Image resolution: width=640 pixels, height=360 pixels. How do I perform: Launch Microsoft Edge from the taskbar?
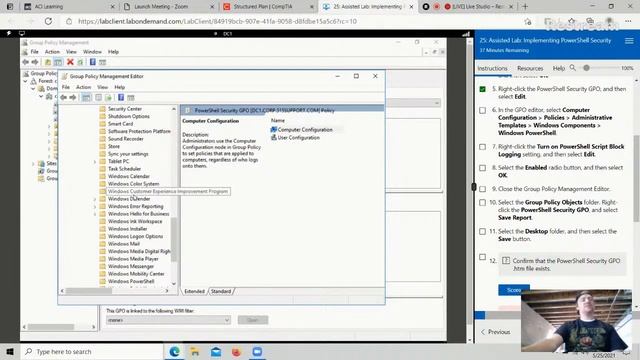(x=174, y=351)
